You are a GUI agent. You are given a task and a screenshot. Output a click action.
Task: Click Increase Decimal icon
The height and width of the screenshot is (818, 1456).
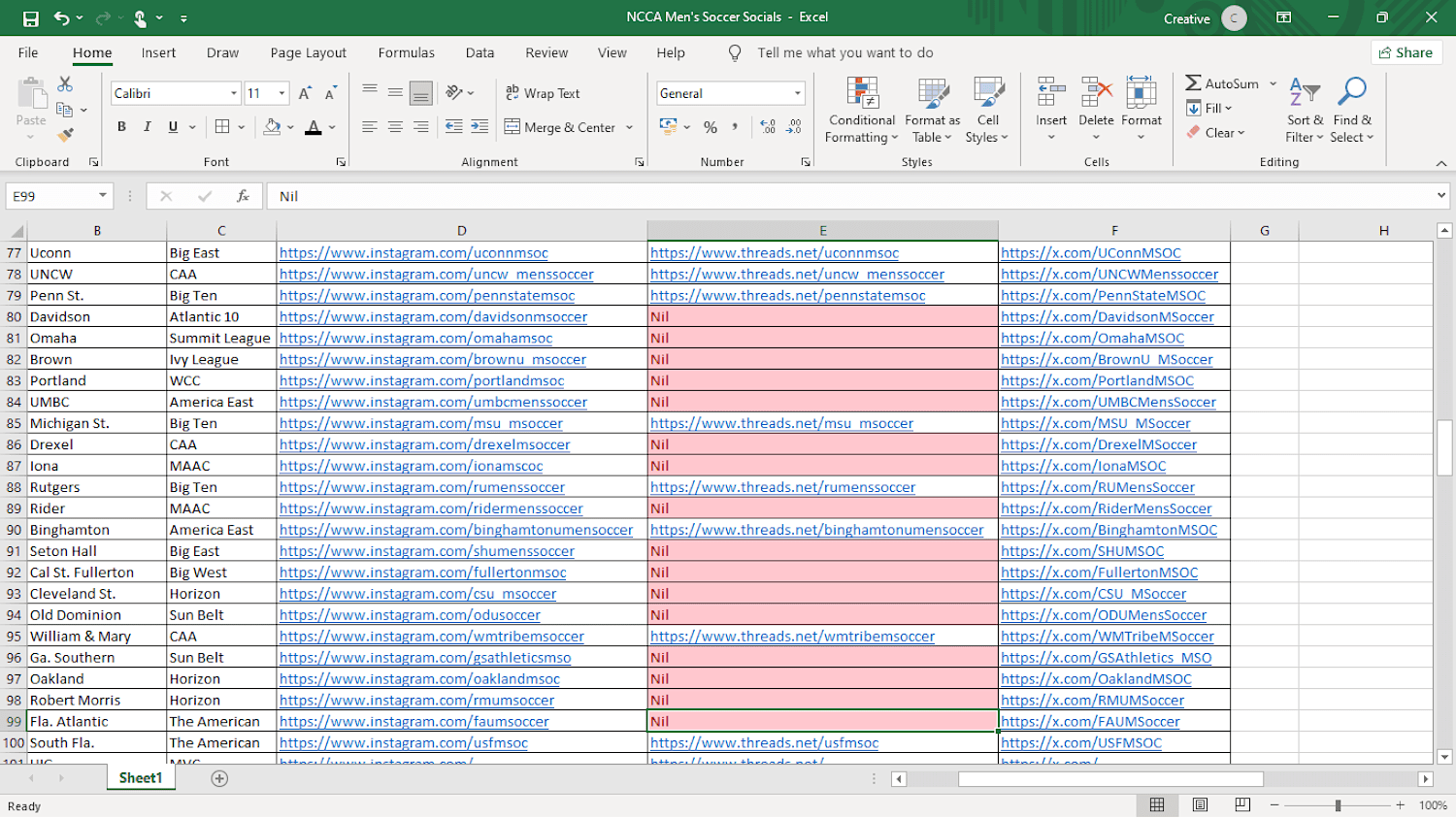(768, 127)
